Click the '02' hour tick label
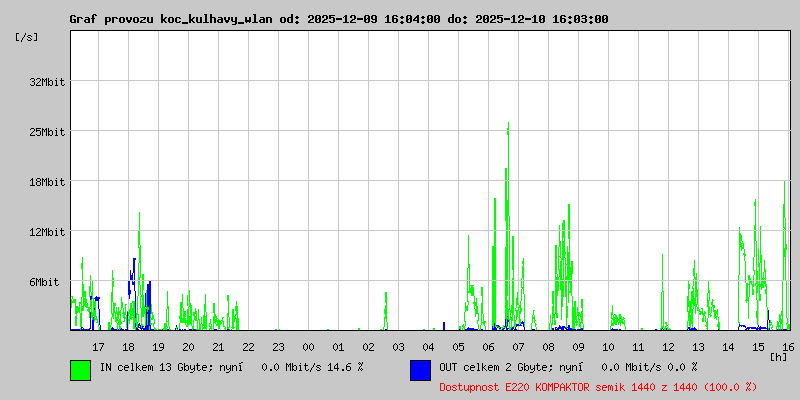800x400 pixels. pyautogui.click(x=368, y=347)
